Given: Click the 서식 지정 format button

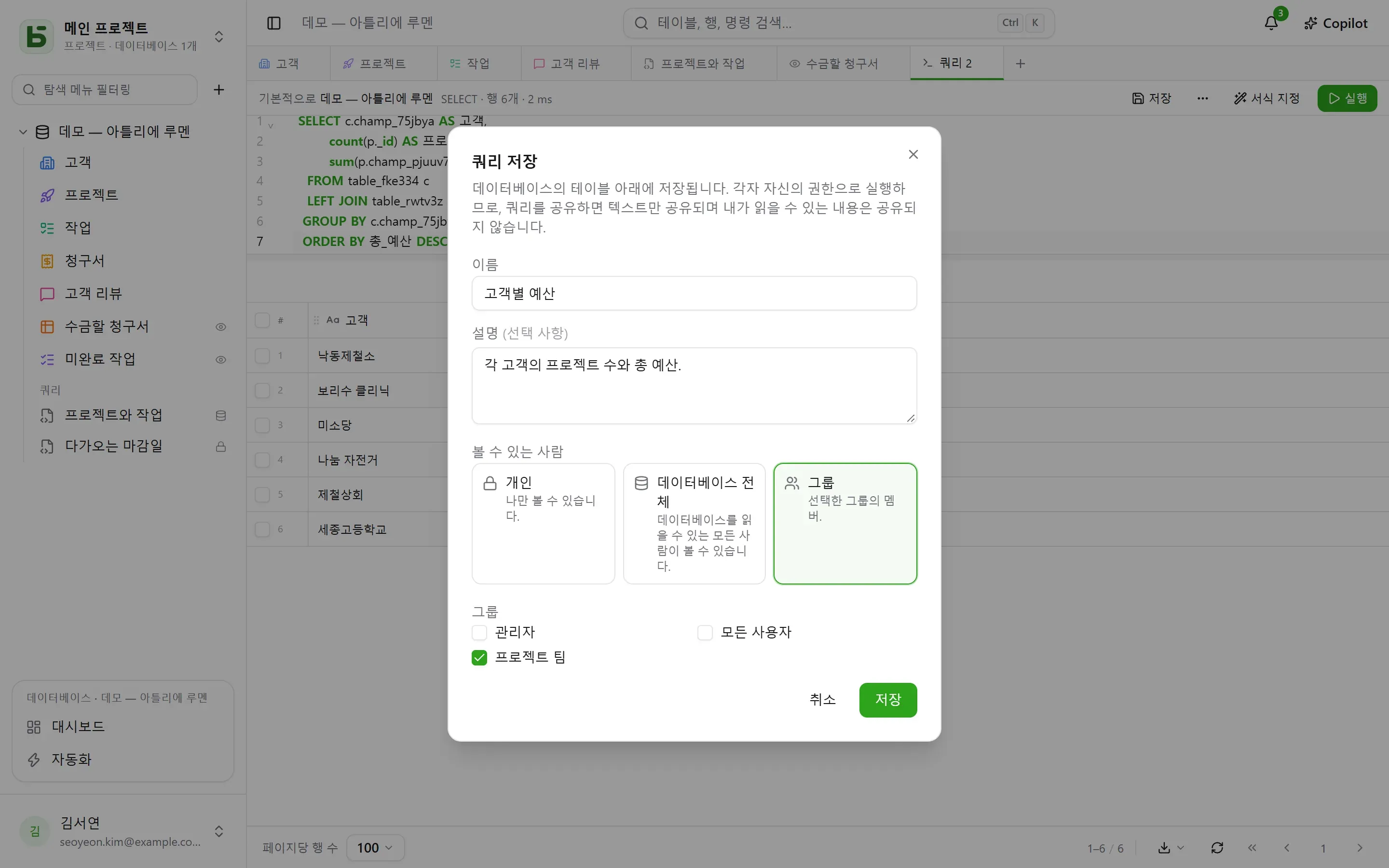Looking at the screenshot, I should click(1266, 98).
